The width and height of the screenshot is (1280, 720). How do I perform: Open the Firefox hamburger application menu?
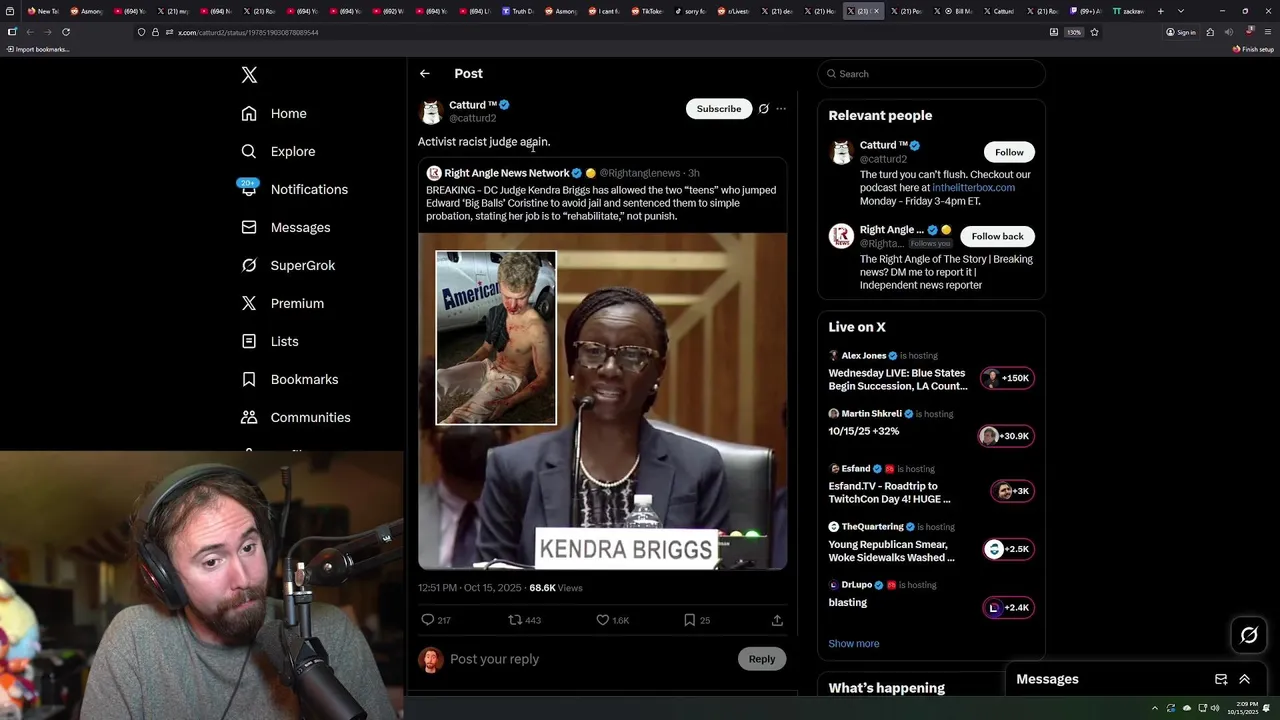(x=1268, y=32)
